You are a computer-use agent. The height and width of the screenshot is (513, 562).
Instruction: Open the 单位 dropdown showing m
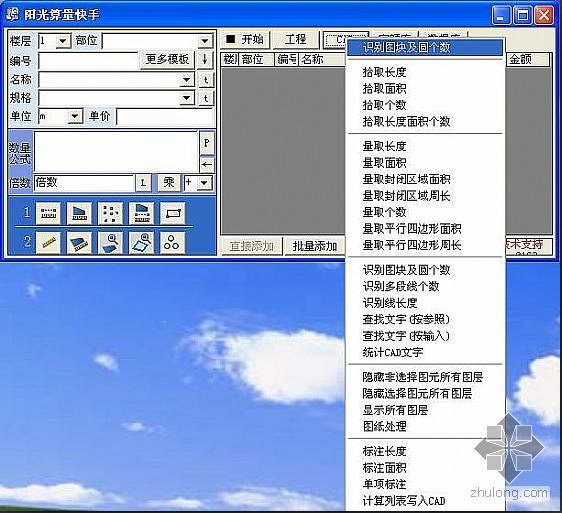pos(75,116)
